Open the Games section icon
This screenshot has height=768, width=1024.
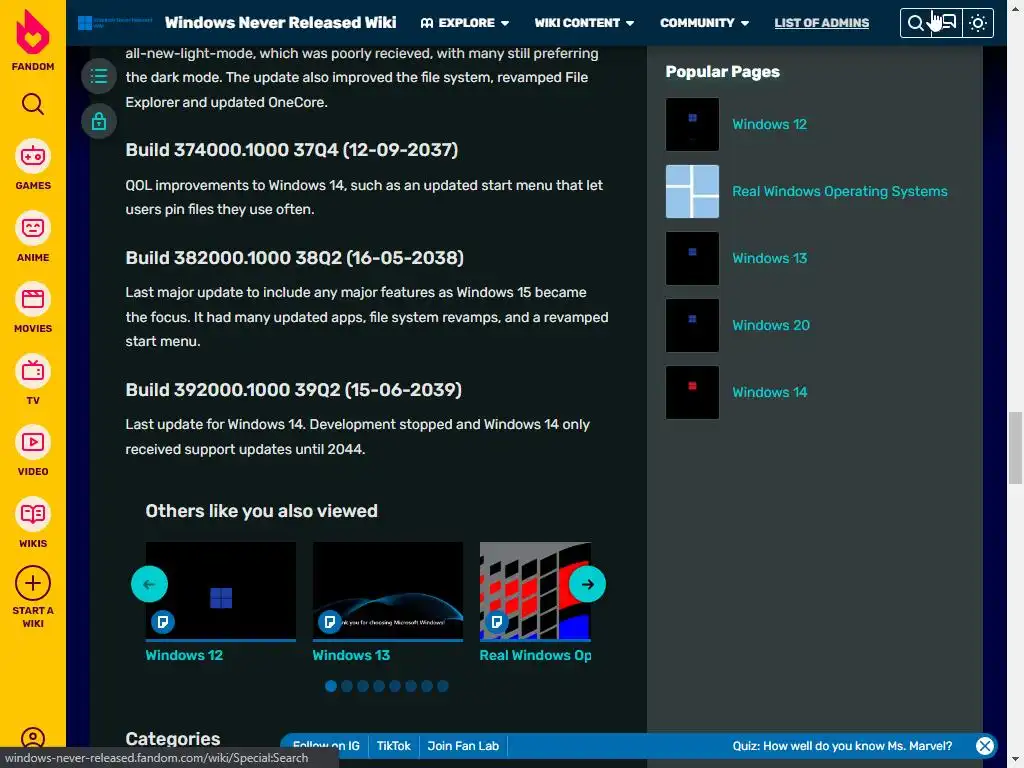click(33, 156)
